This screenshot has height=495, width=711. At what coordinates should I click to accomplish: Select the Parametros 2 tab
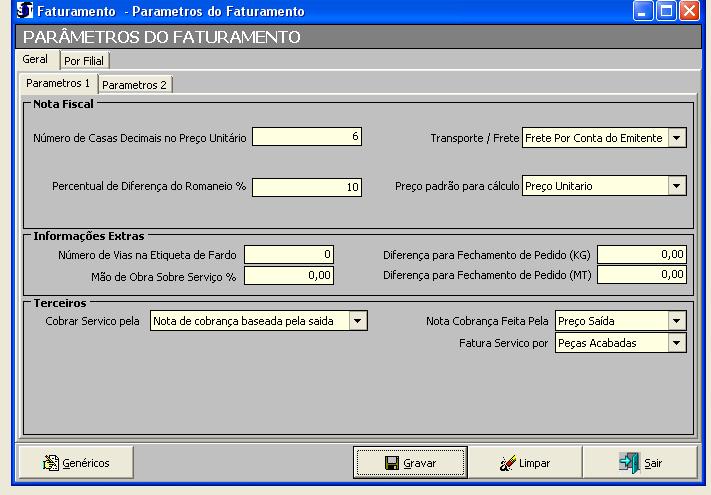point(135,85)
